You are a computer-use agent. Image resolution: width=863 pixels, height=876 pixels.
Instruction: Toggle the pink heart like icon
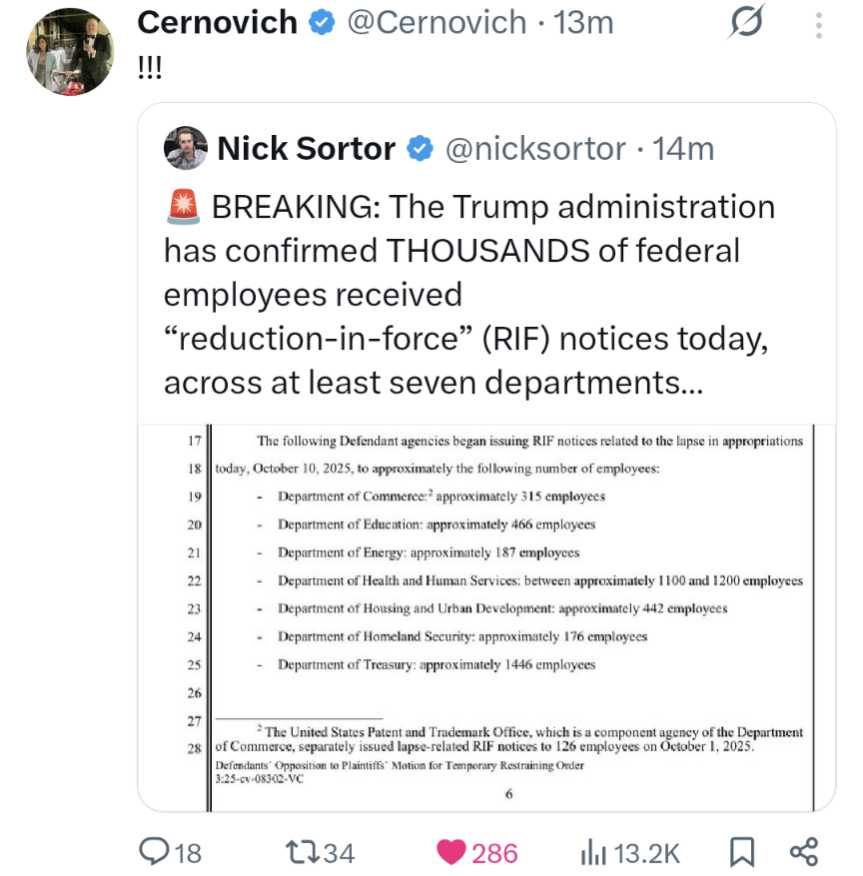click(x=452, y=852)
